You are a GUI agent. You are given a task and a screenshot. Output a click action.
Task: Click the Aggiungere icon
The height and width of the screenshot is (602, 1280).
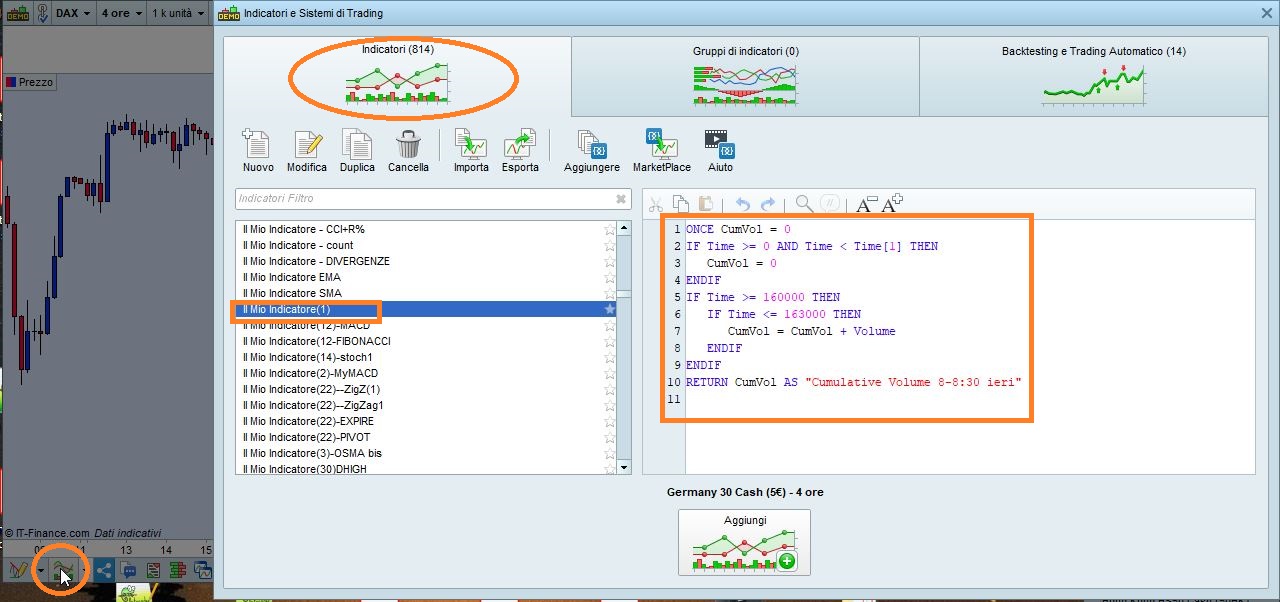click(x=592, y=144)
